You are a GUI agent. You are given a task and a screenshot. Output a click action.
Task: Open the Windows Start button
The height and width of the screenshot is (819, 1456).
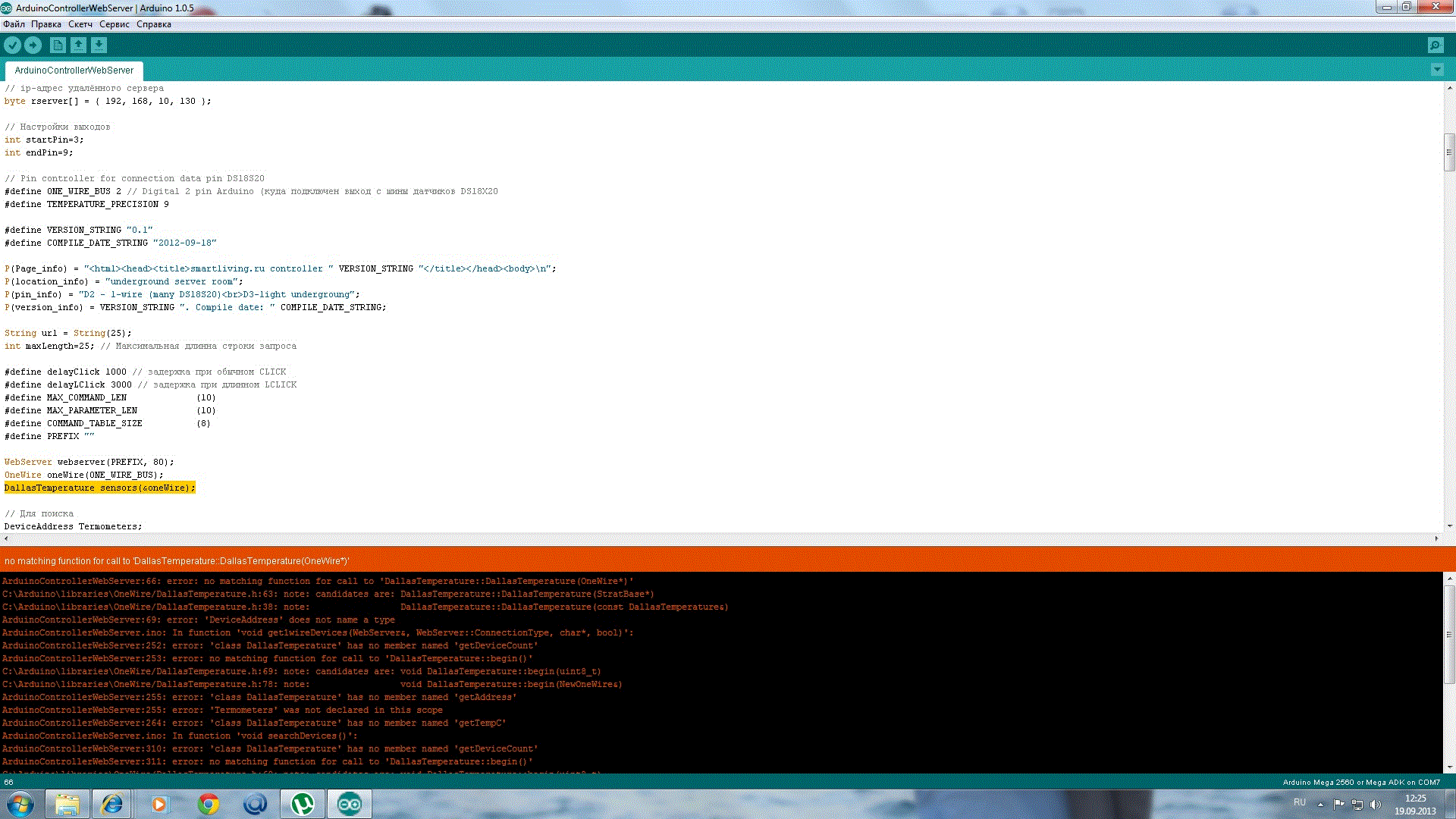[20, 804]
